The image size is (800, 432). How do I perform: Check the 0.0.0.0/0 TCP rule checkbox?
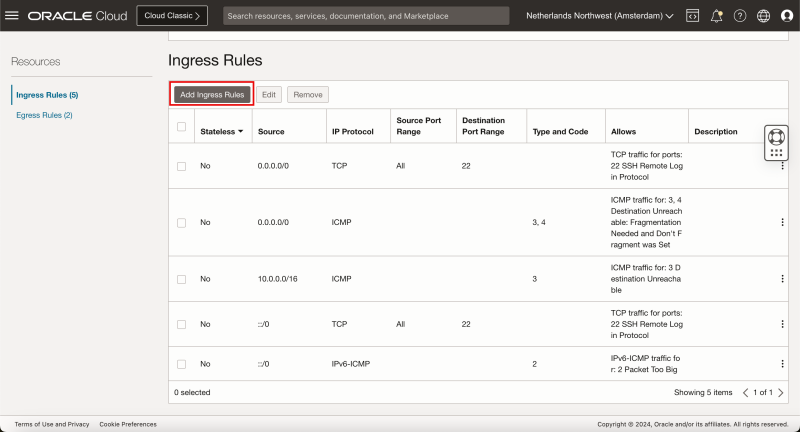[x=181, y=166]
